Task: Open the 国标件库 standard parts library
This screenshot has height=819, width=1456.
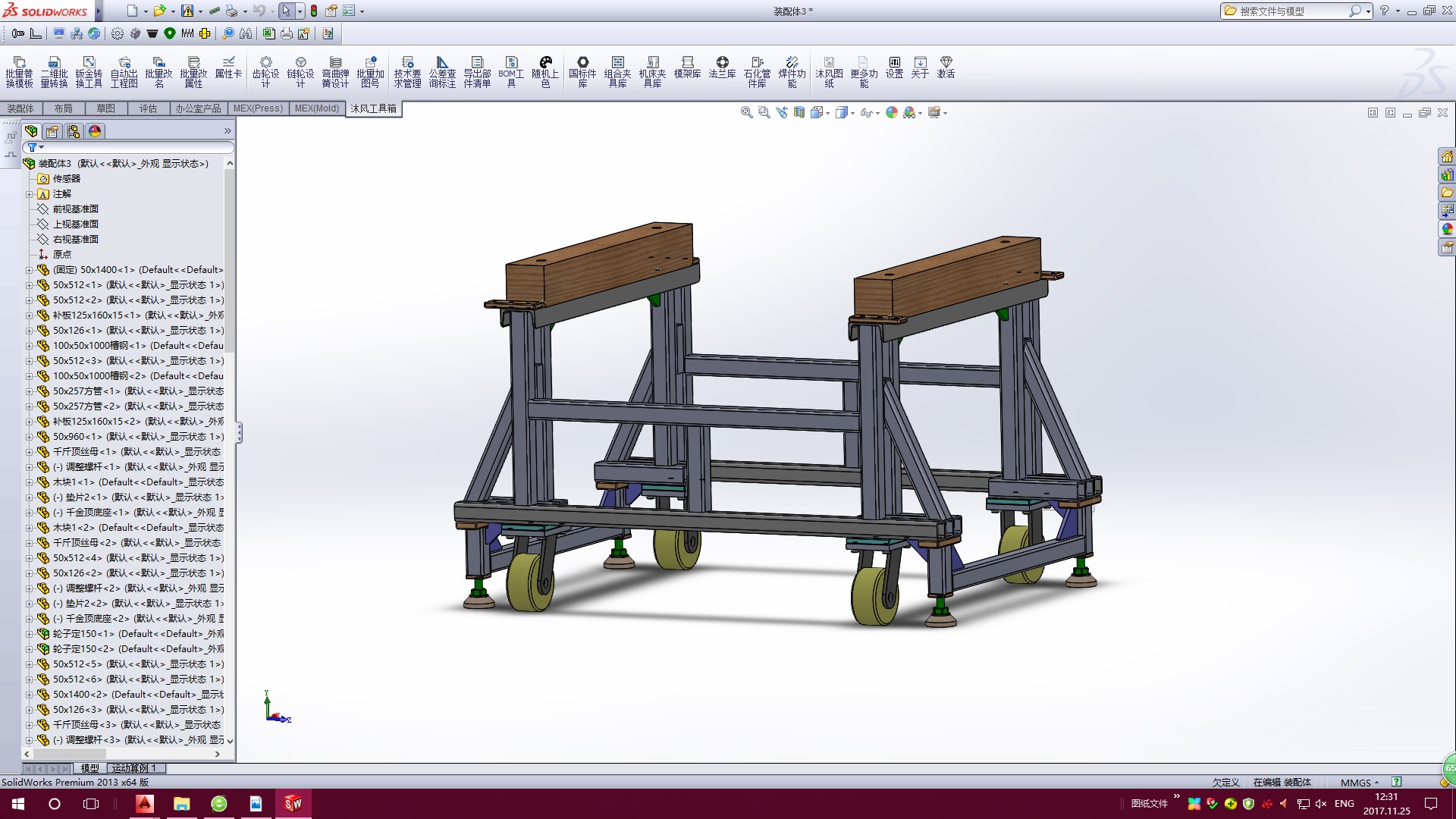Action: pos(582,72)
